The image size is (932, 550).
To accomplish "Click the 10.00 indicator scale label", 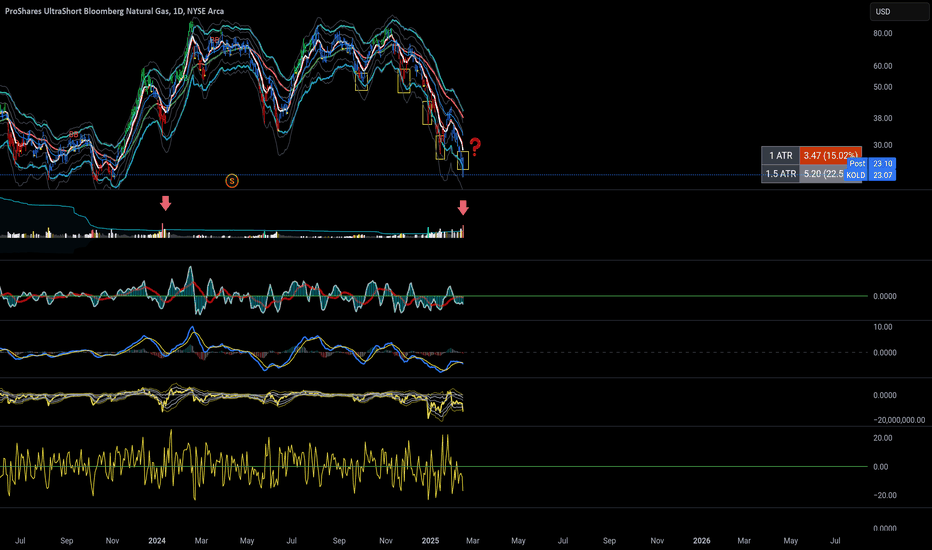I will coord(883,327).
